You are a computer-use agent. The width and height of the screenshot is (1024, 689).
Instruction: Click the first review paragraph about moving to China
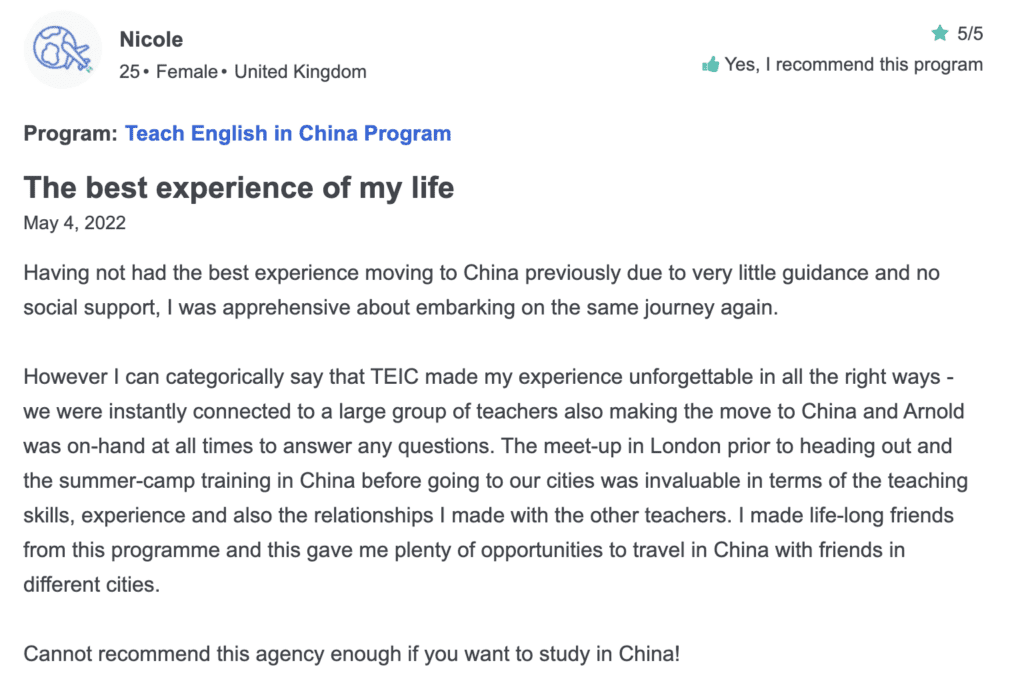click(x=481, y=290)
